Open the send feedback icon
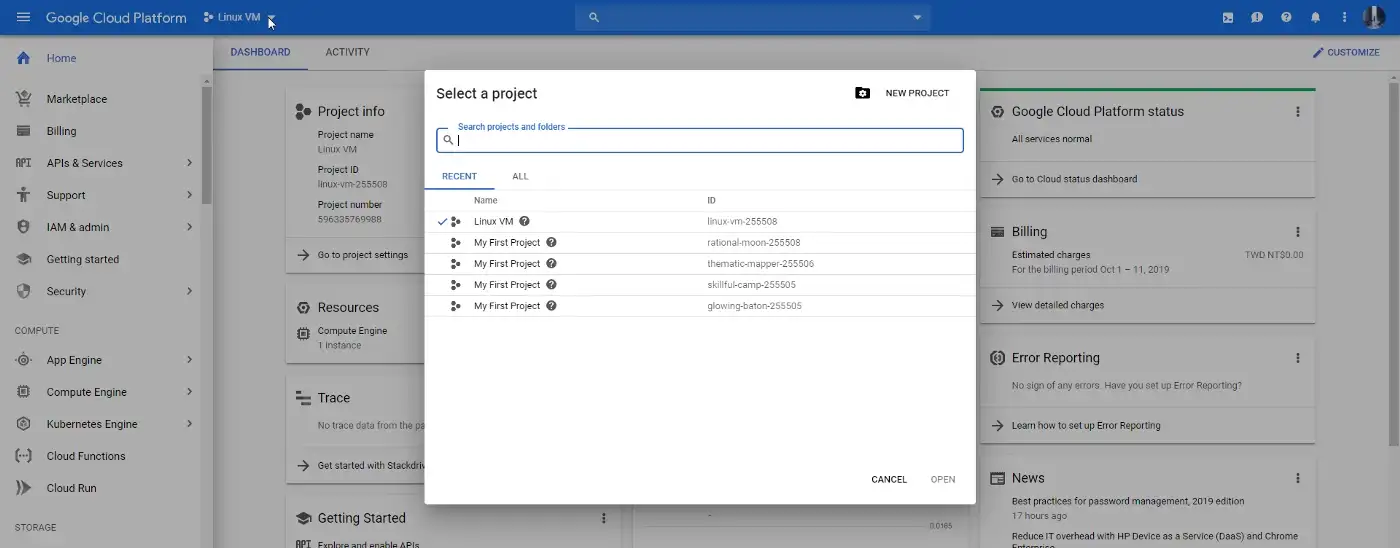Image resolution: width=1400 pixels, height=548 pixels. point(1257,18)
